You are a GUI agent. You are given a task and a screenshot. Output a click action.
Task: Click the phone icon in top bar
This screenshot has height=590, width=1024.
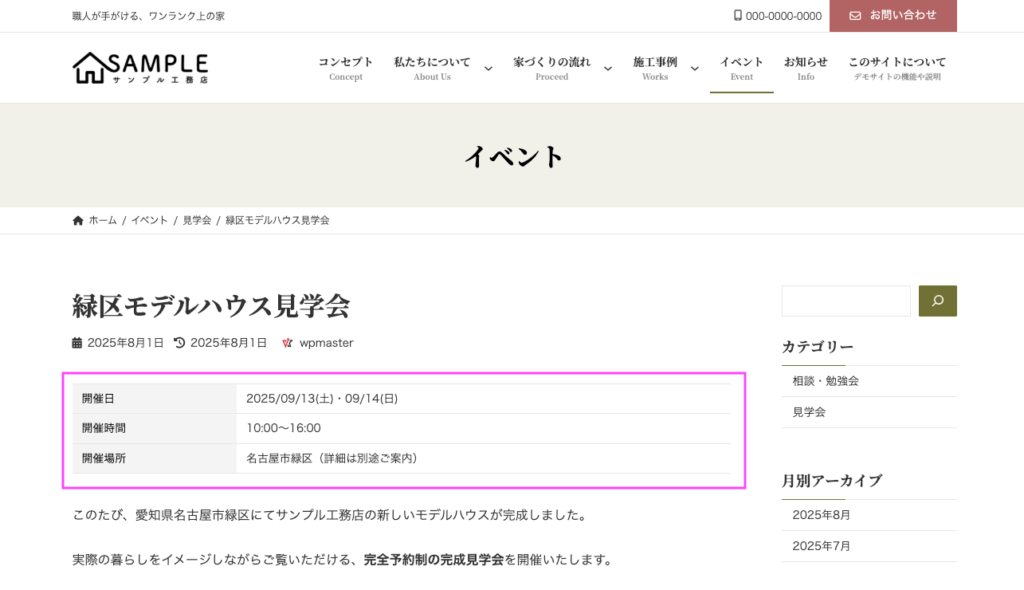coord(738,16)
